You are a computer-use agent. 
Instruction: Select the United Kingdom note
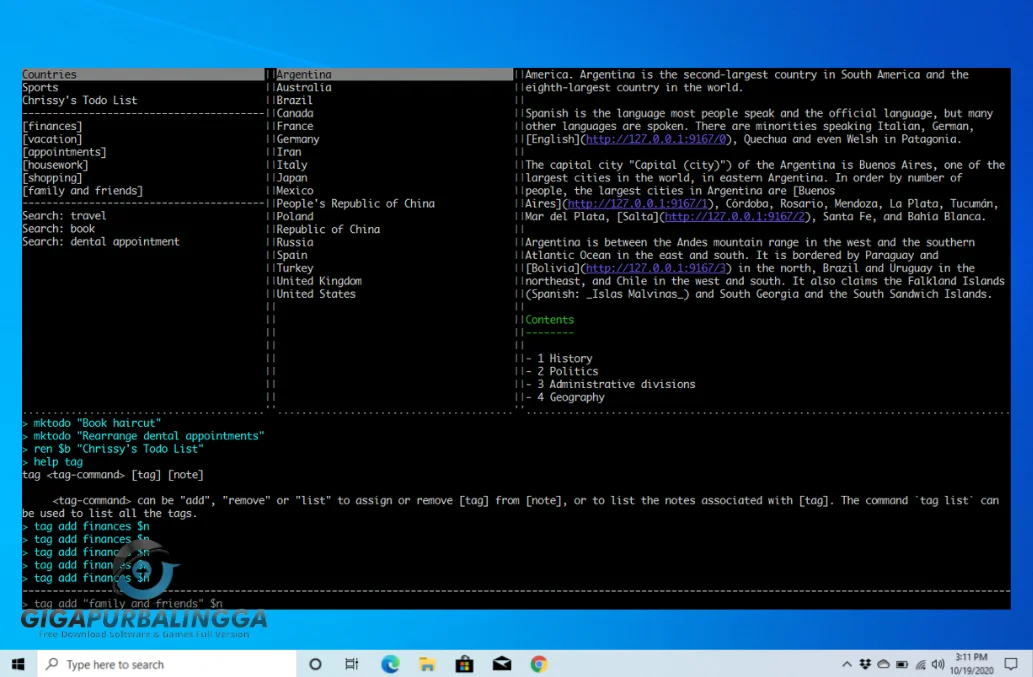click(x=319, y=281)
